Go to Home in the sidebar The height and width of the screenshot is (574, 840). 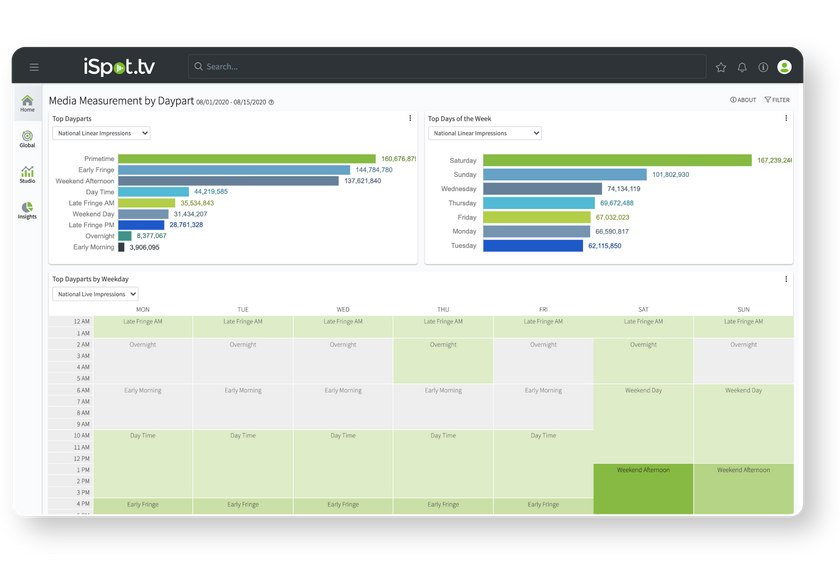tap(27, 103)
